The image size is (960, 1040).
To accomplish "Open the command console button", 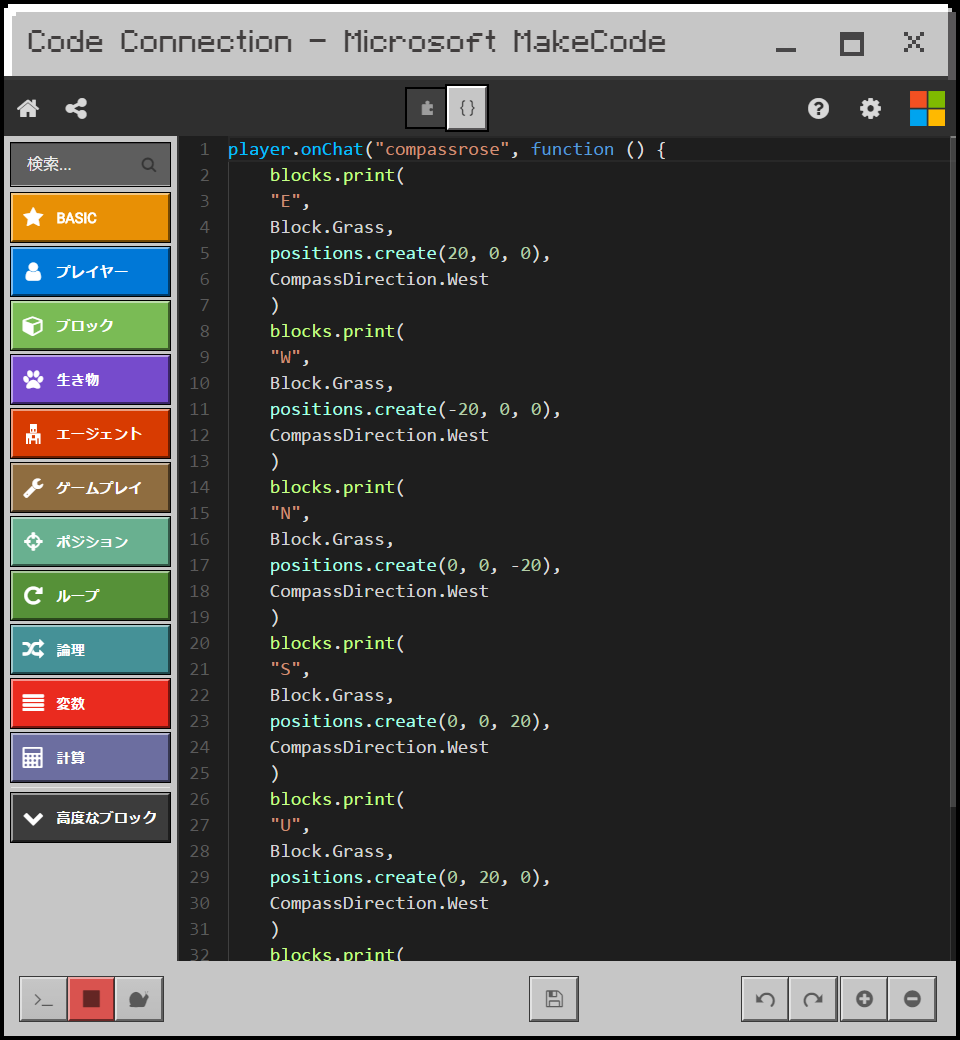I will 43,999.
